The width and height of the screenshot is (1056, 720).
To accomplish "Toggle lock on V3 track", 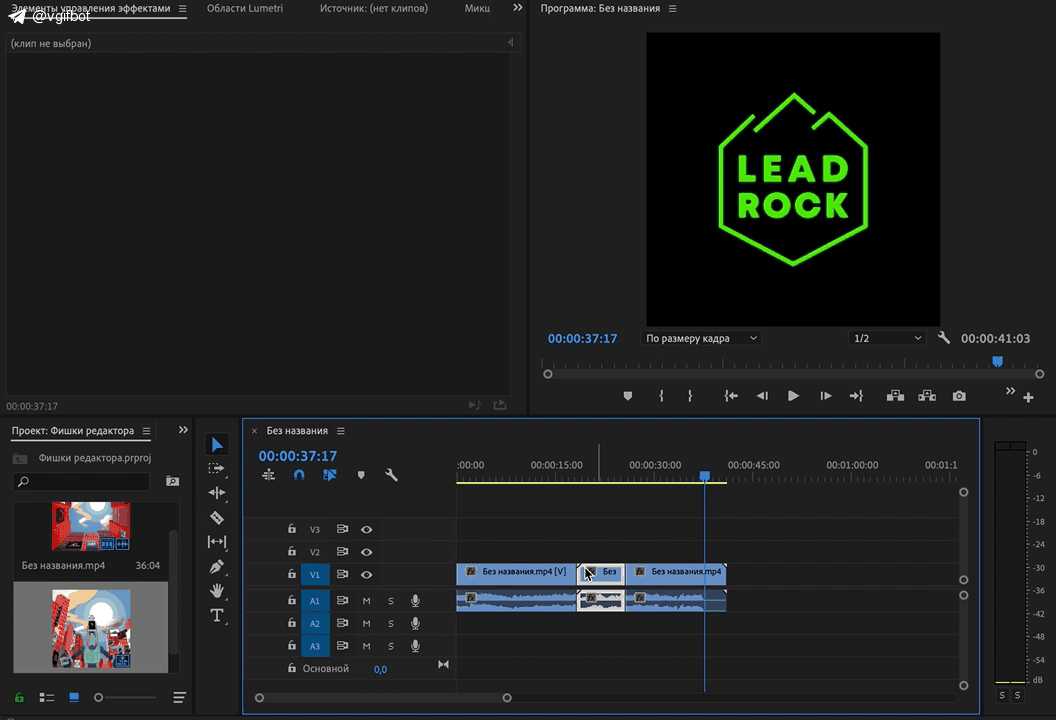I will point(292,529).
